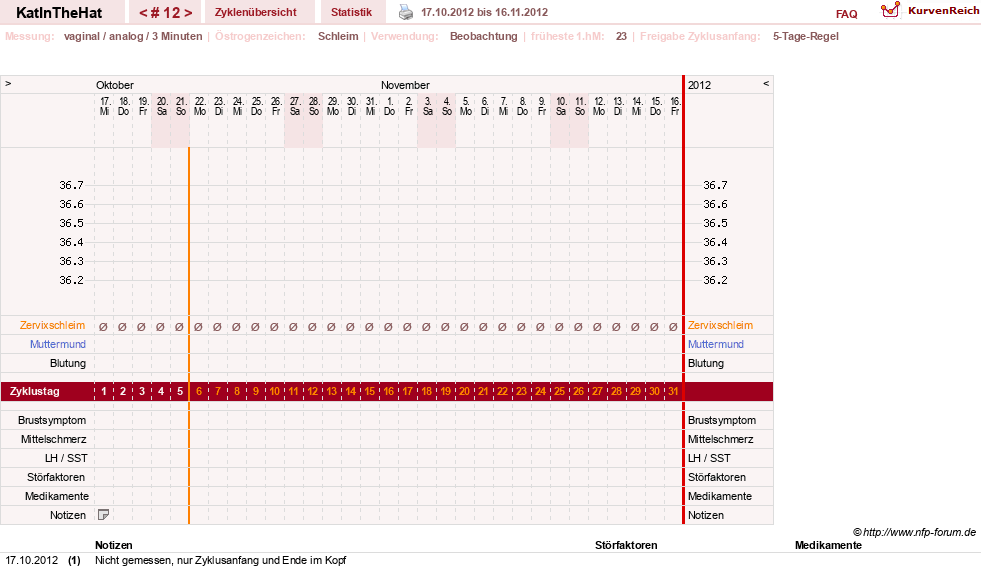981x584 pixels.
Task: Click date header 1. Do in November
Action: tap(389, 106)
